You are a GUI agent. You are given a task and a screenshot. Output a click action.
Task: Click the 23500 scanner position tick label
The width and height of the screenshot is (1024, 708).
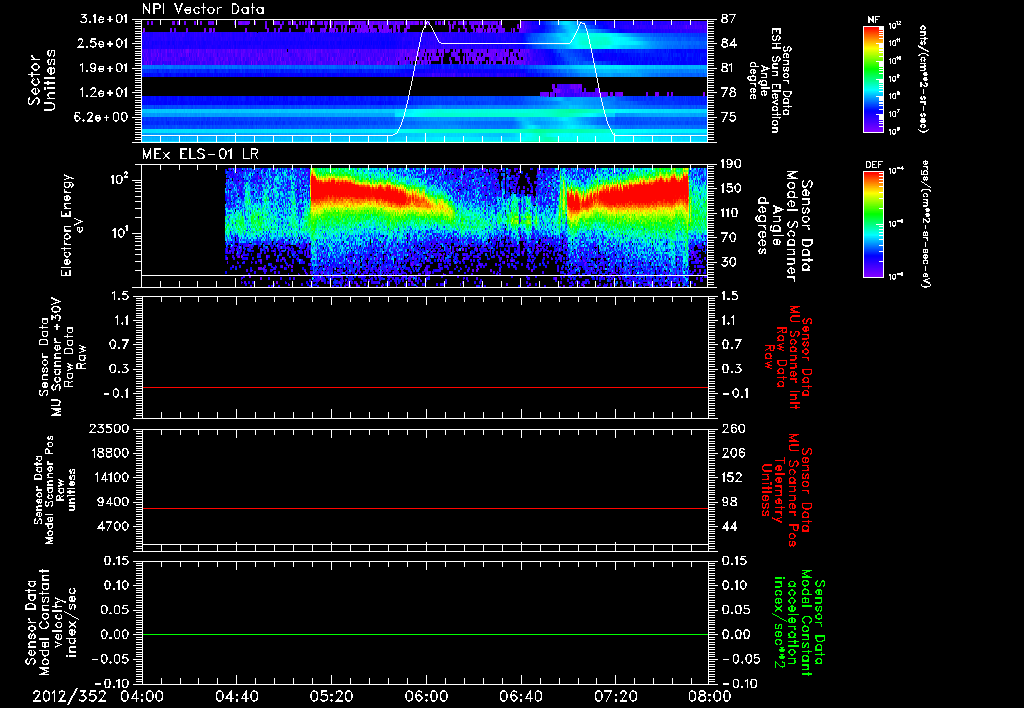pyautogui.click(x=111, y=429)
